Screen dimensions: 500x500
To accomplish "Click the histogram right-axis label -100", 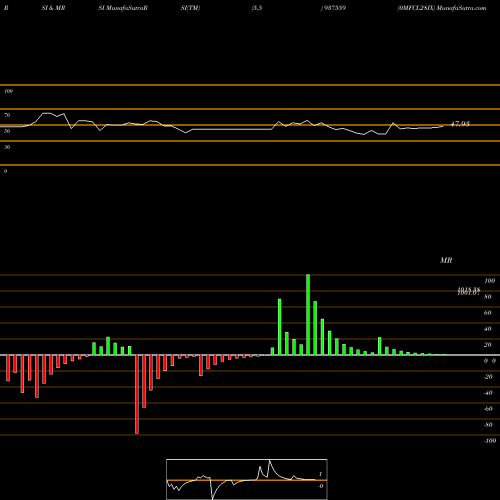I will click(490, 441).
